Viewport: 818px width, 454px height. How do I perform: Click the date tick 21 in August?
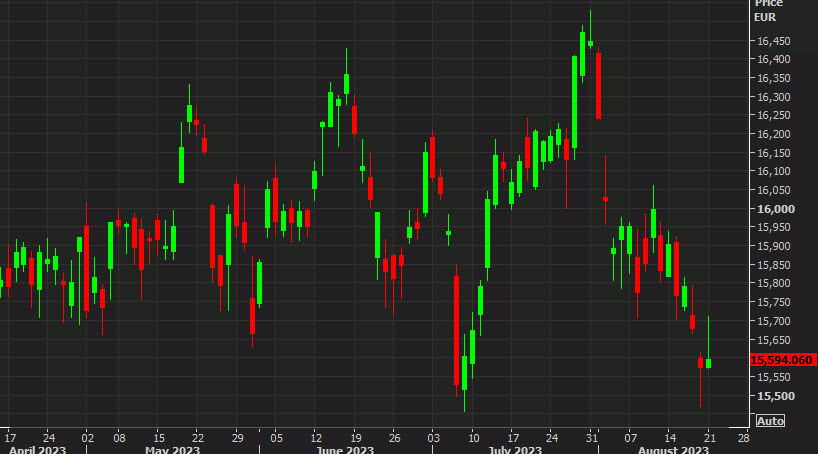click(x=709, y=438)
